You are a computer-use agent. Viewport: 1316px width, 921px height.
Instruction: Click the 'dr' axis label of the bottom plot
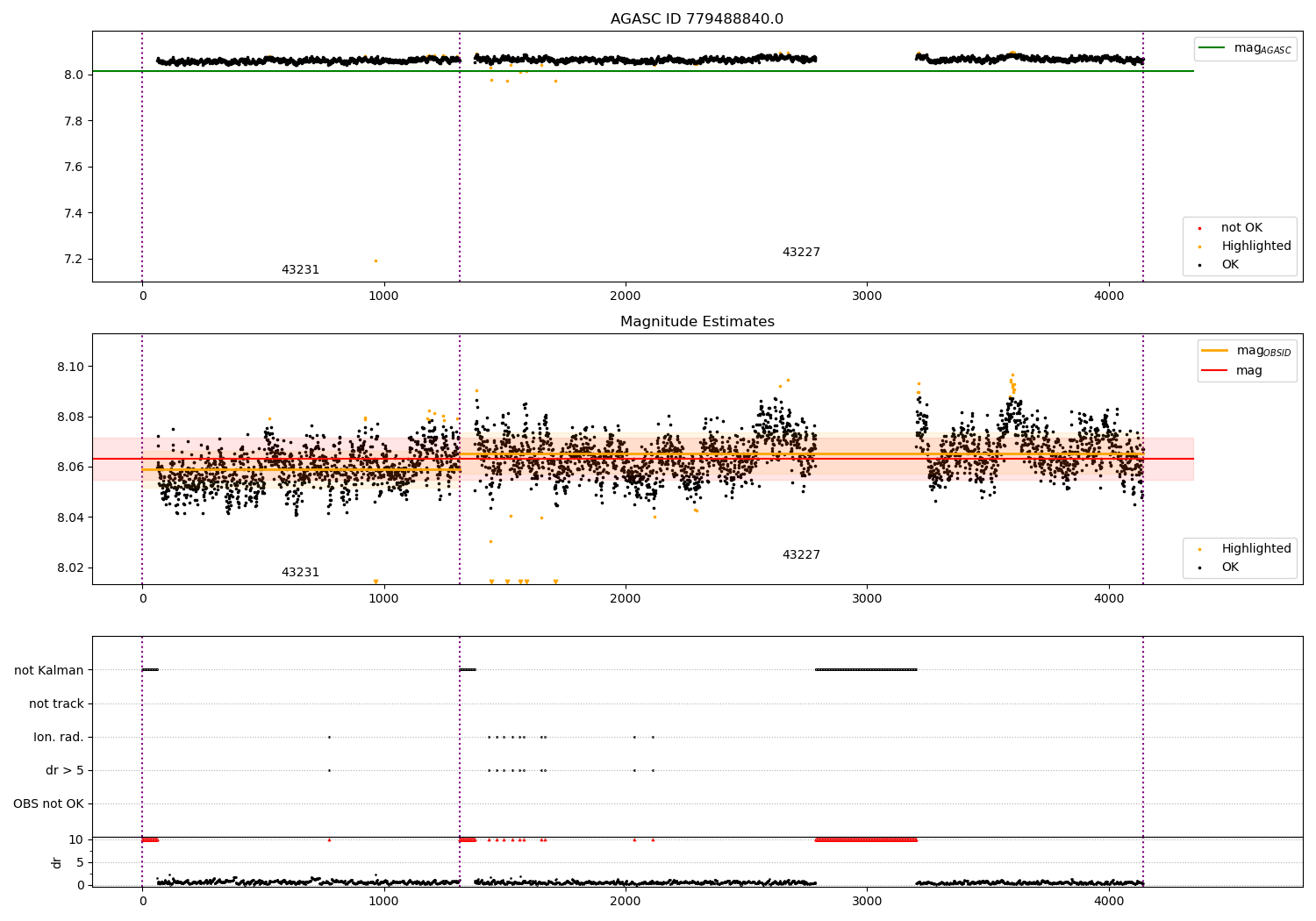point(57,863)
